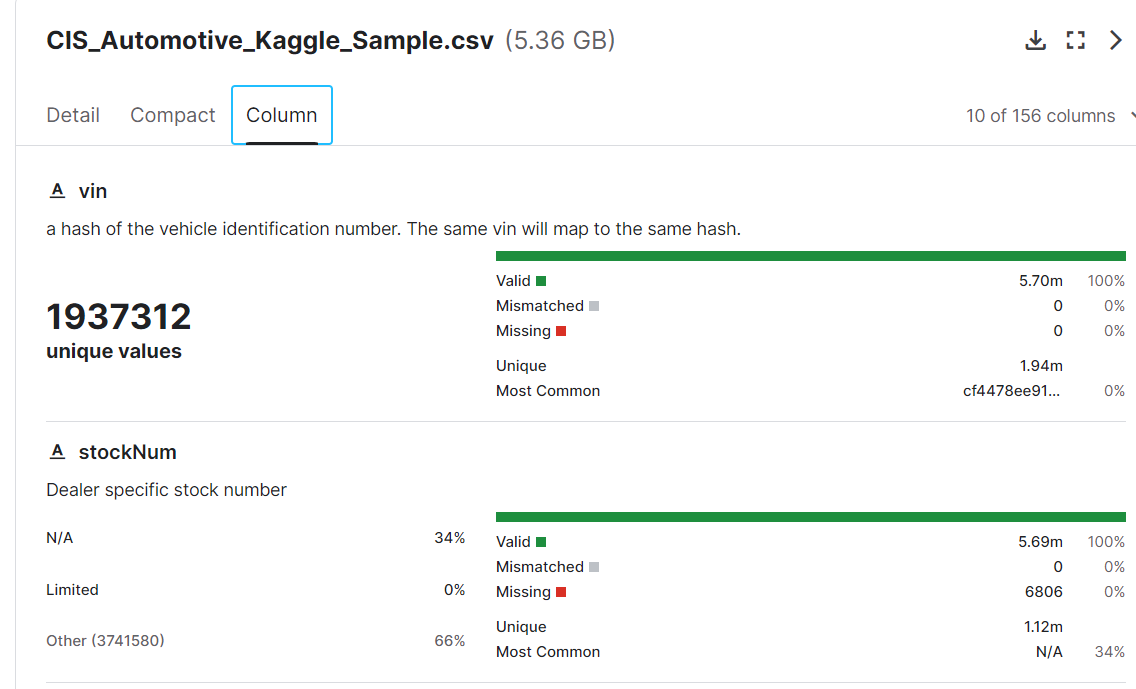The height and width of the screenshot is (689, 1136).
Task: Click the string type icon beside stockNum
Action: click(x=58, y=452)
